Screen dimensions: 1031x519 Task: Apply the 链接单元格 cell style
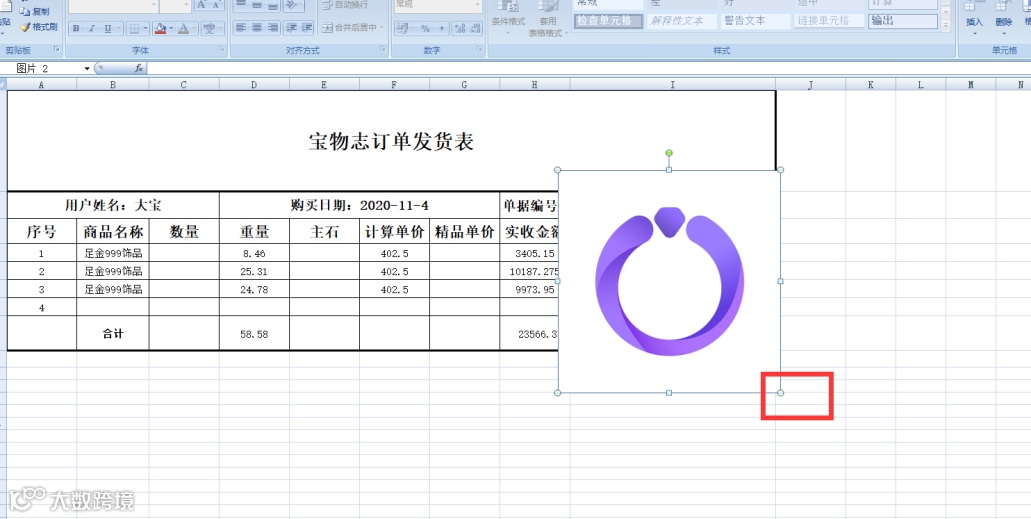[x=829, y=21]
